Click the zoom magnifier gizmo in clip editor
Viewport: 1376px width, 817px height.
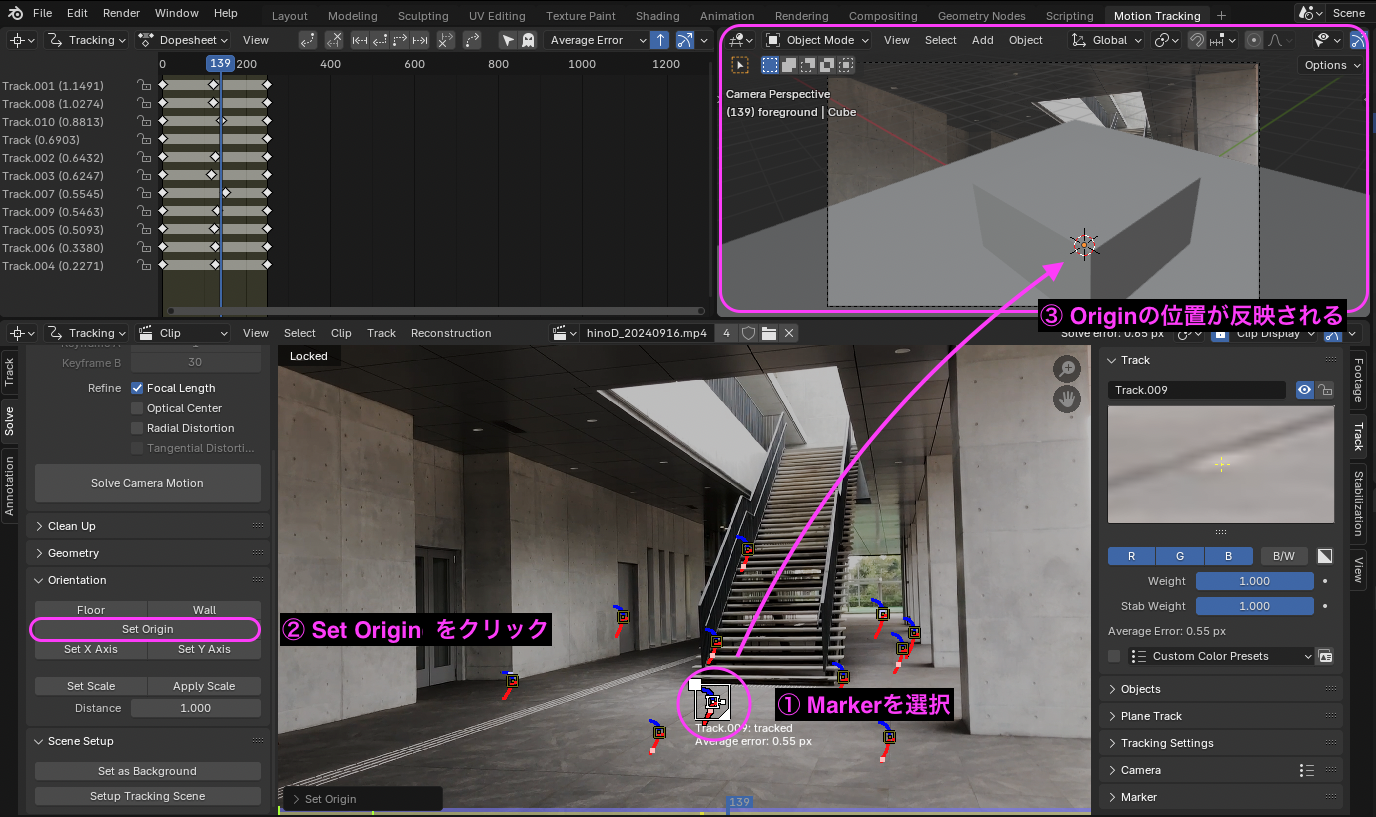click(x=1067, y=369)
